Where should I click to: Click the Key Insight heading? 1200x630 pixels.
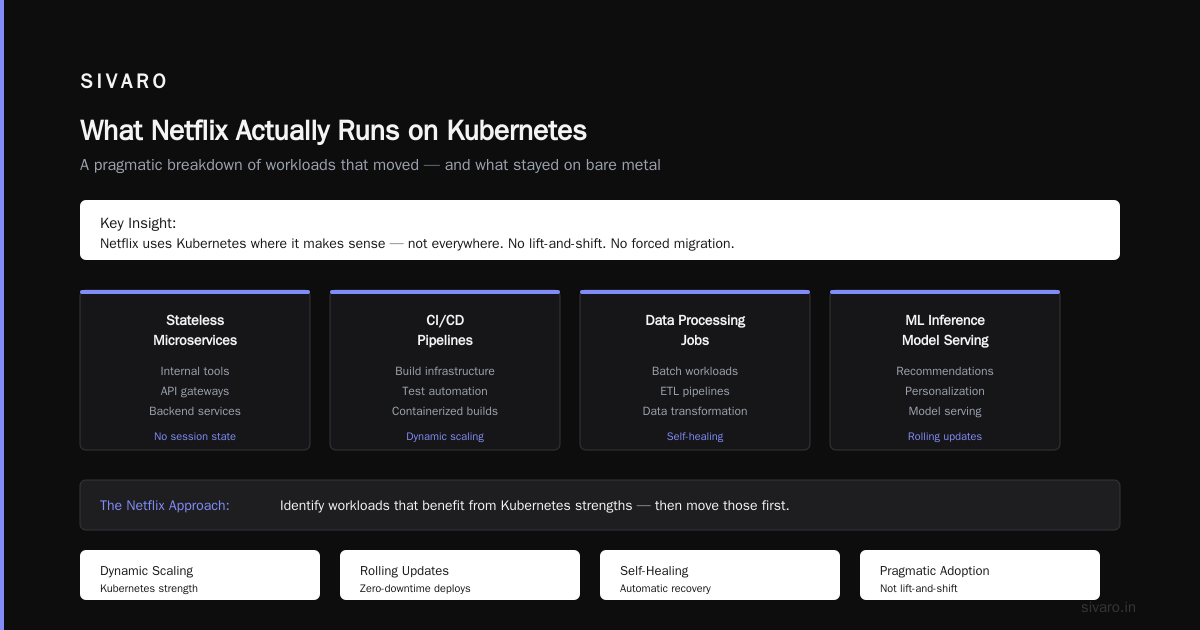(138, 223)
